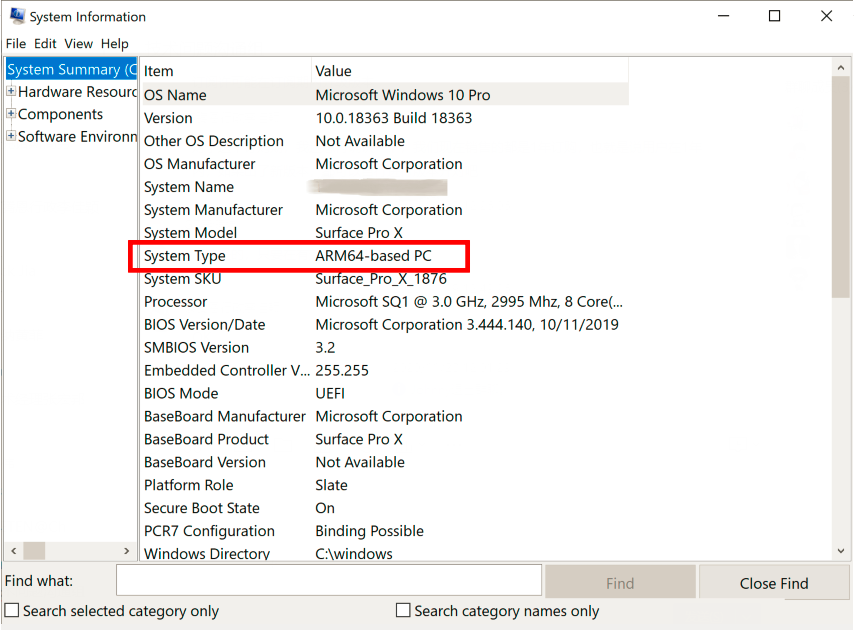Select the System Model row

click(385, 233)
